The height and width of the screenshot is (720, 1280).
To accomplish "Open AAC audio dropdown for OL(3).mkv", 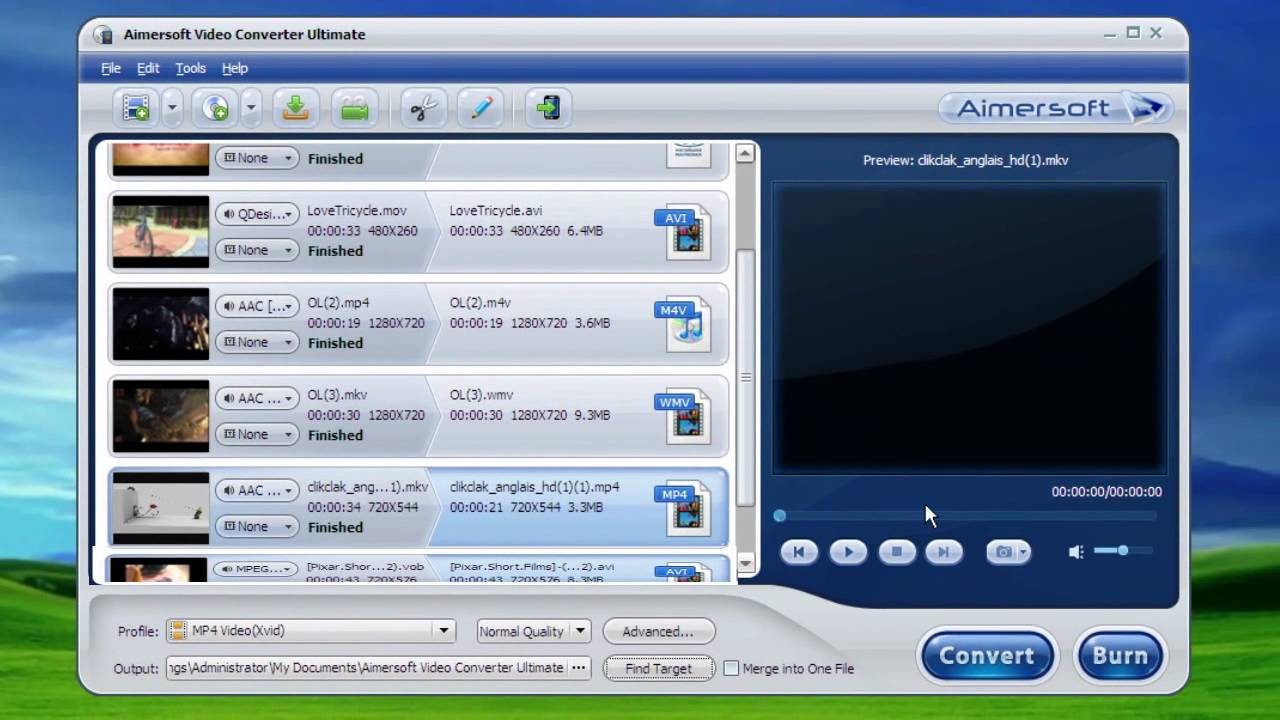I will coord(257,398).
